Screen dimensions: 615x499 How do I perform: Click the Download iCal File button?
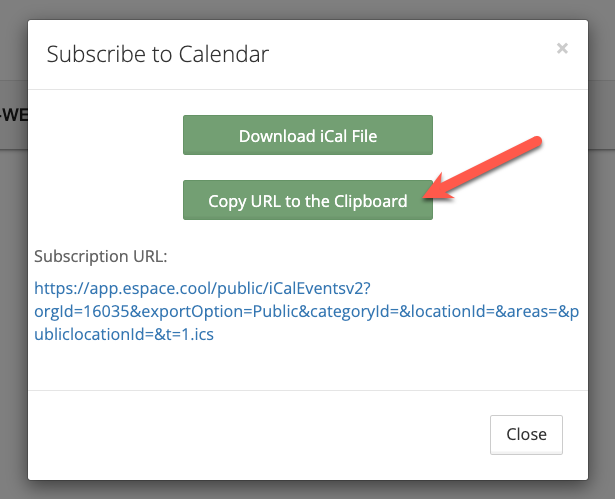pos(307,135)
